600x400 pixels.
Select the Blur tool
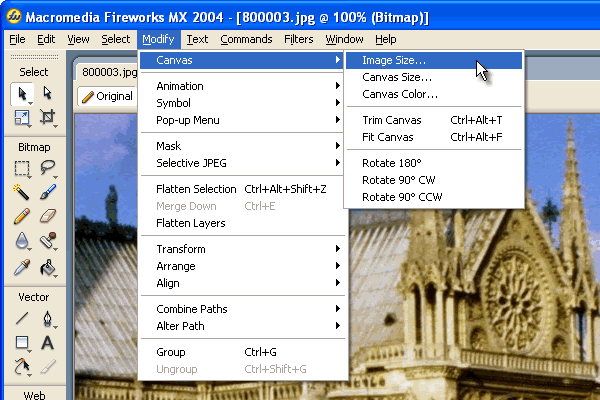pyautogui.click(x=22, y=241)
